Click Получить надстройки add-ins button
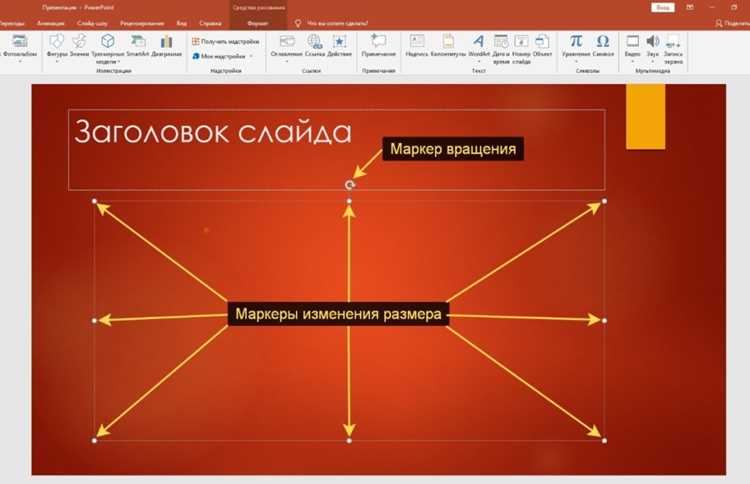This screenshot has height=484, width=750. click(225, 42)
